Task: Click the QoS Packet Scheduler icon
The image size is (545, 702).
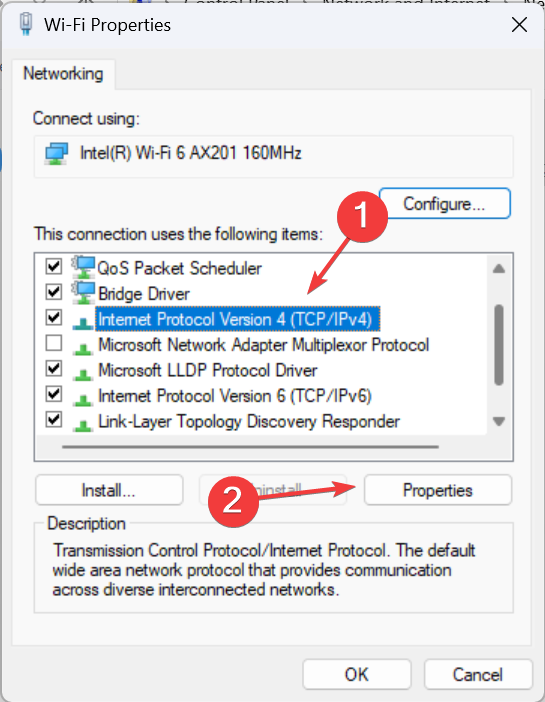Action: [x=84, y=268]
